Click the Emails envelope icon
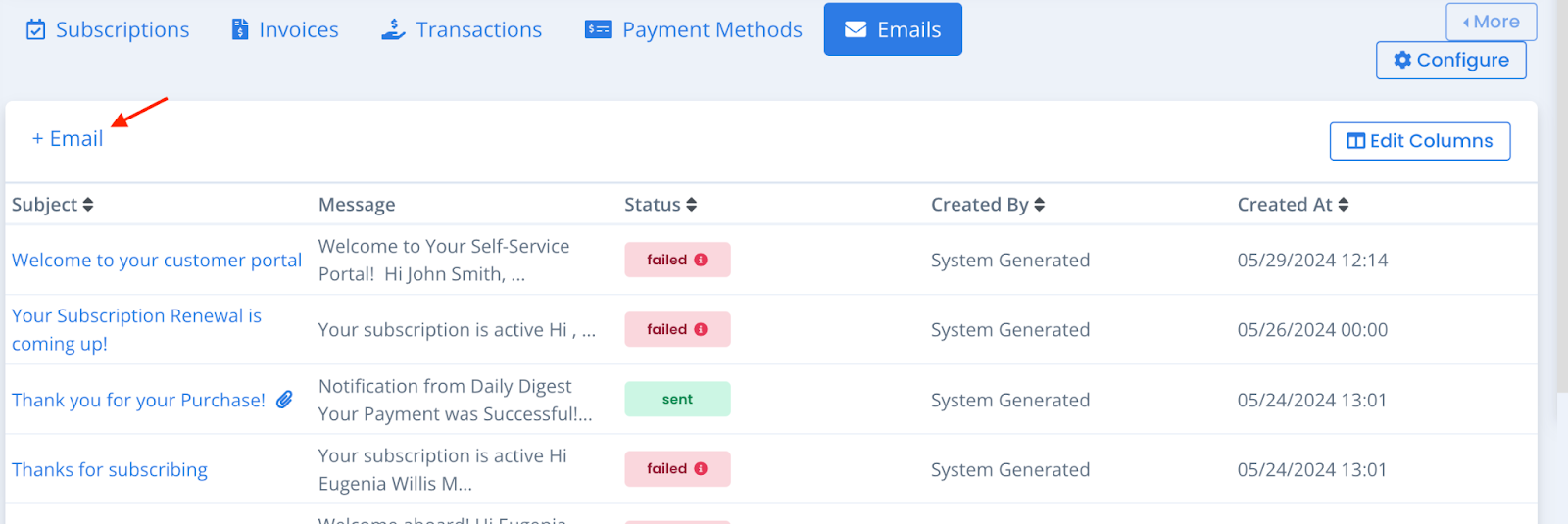1568x524 pixels. pyautogui.click(x=856, y=29)
